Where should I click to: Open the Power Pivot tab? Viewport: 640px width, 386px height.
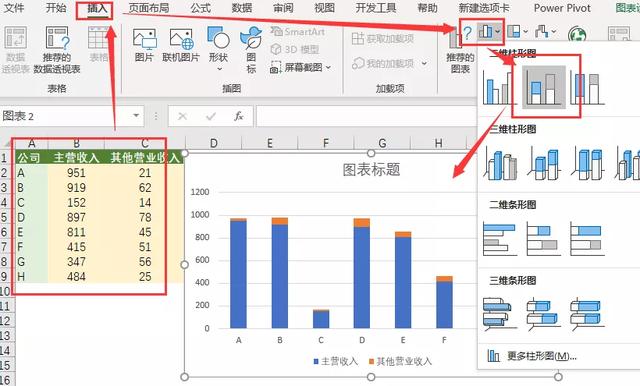coord(562,8)
